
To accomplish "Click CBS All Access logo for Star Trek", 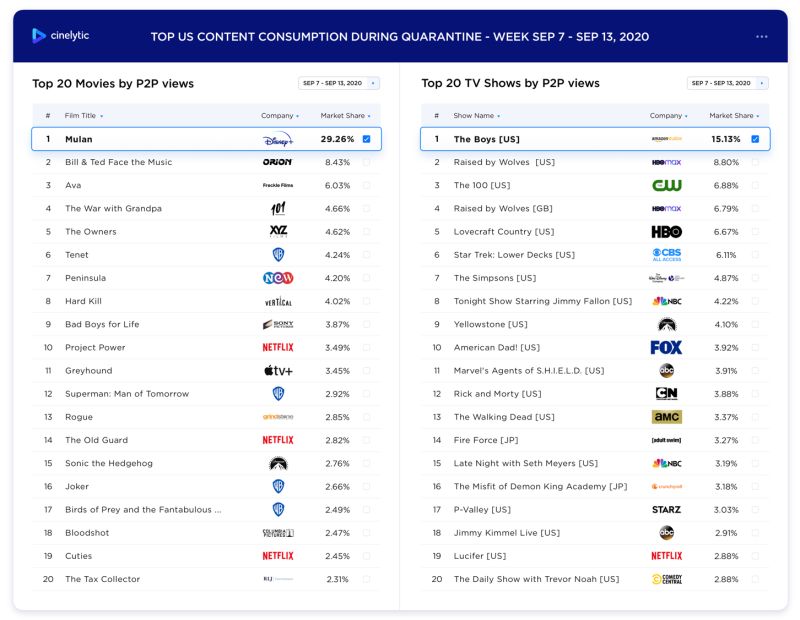I will (x=667, y=255).
